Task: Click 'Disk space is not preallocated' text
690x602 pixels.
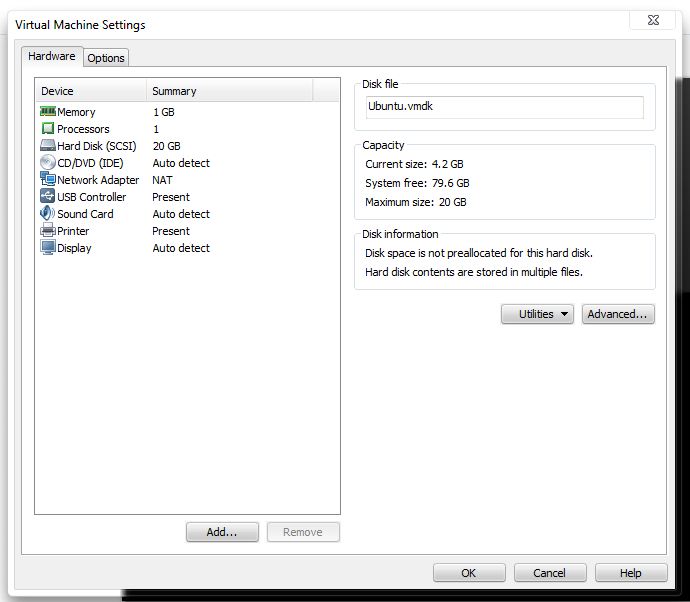Action: (479, 253)
